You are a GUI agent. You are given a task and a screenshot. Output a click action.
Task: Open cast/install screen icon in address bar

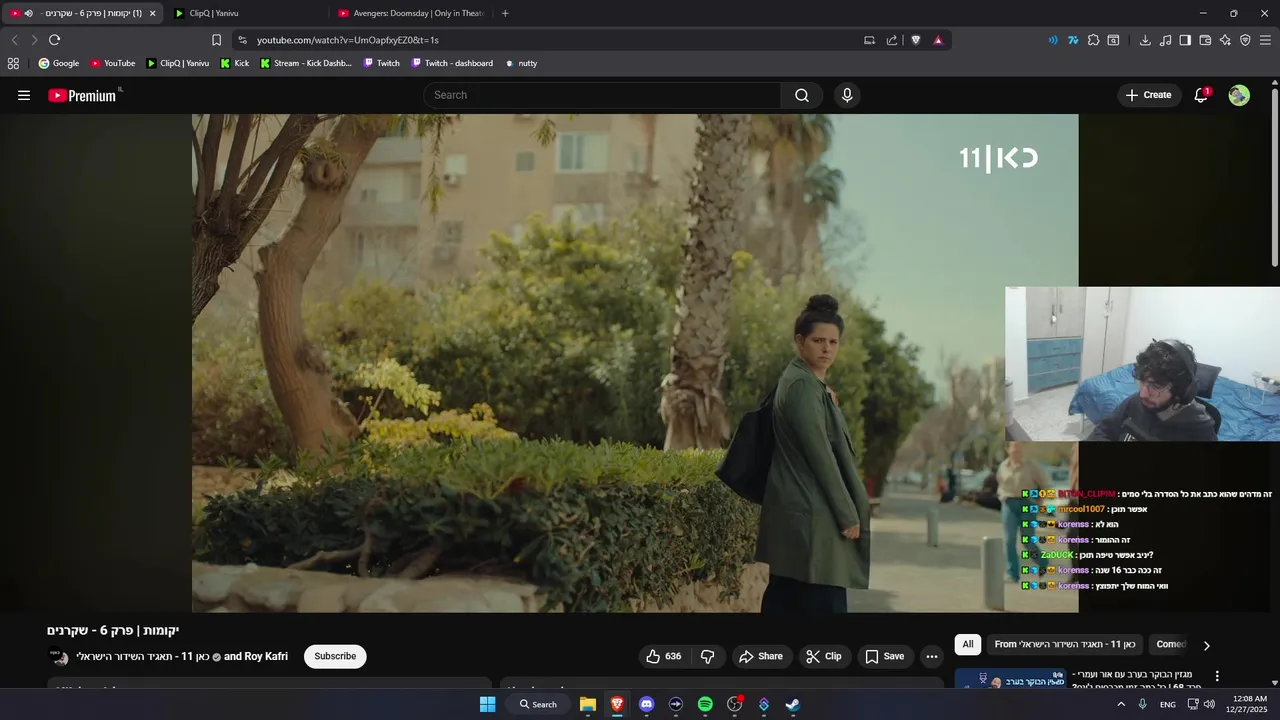(869, 40)
